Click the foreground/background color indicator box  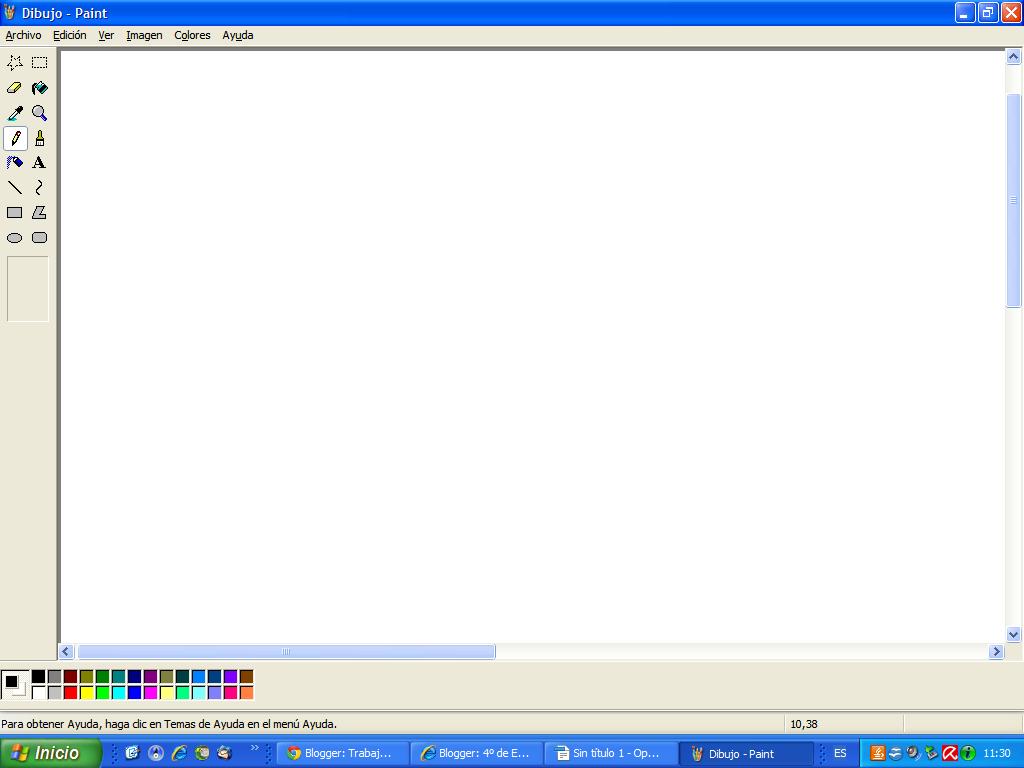15,684
